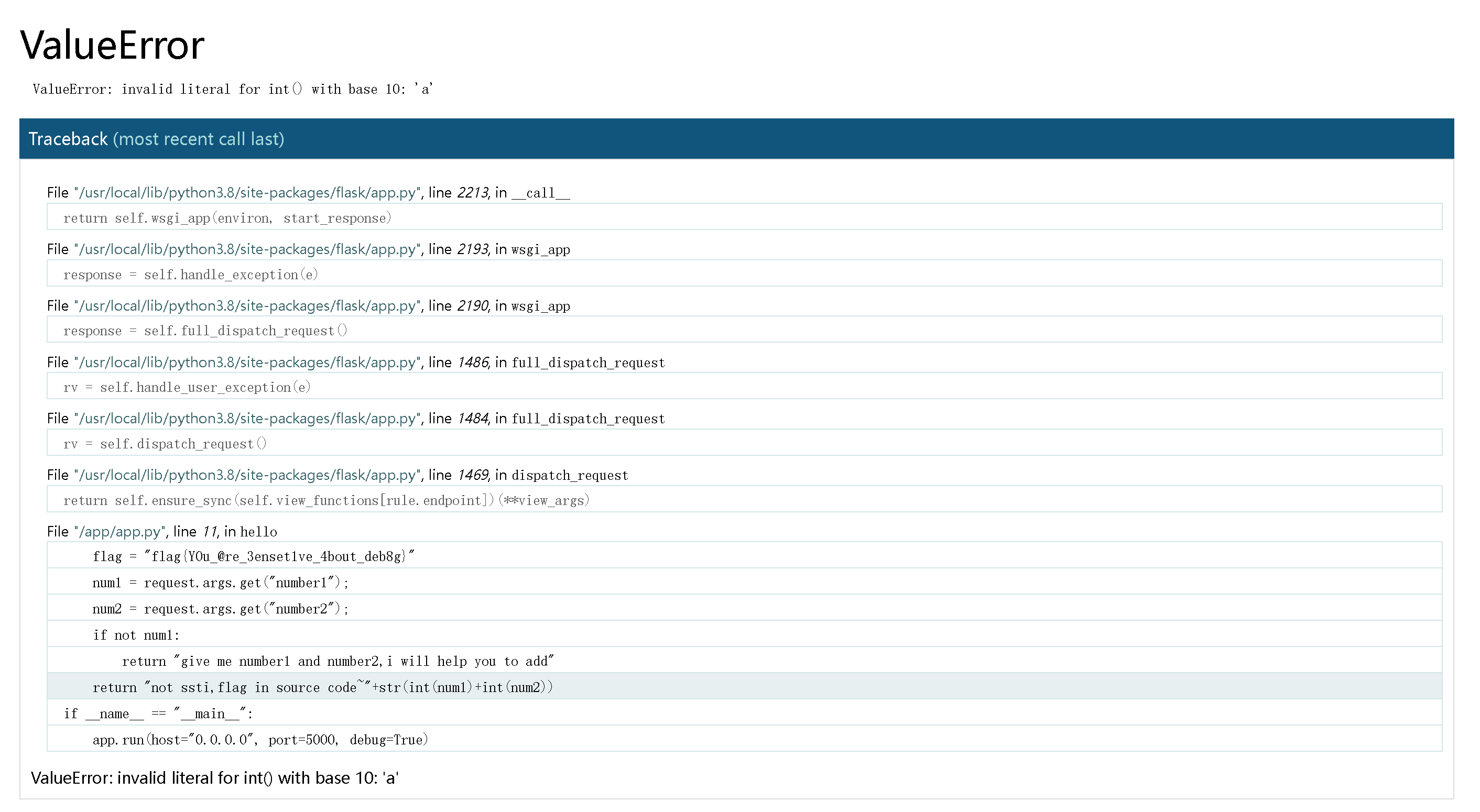Viewport: 1480px width, 812px height.
Task: Click the highlighted 'not ssti' return line
Action: [322, 687]
